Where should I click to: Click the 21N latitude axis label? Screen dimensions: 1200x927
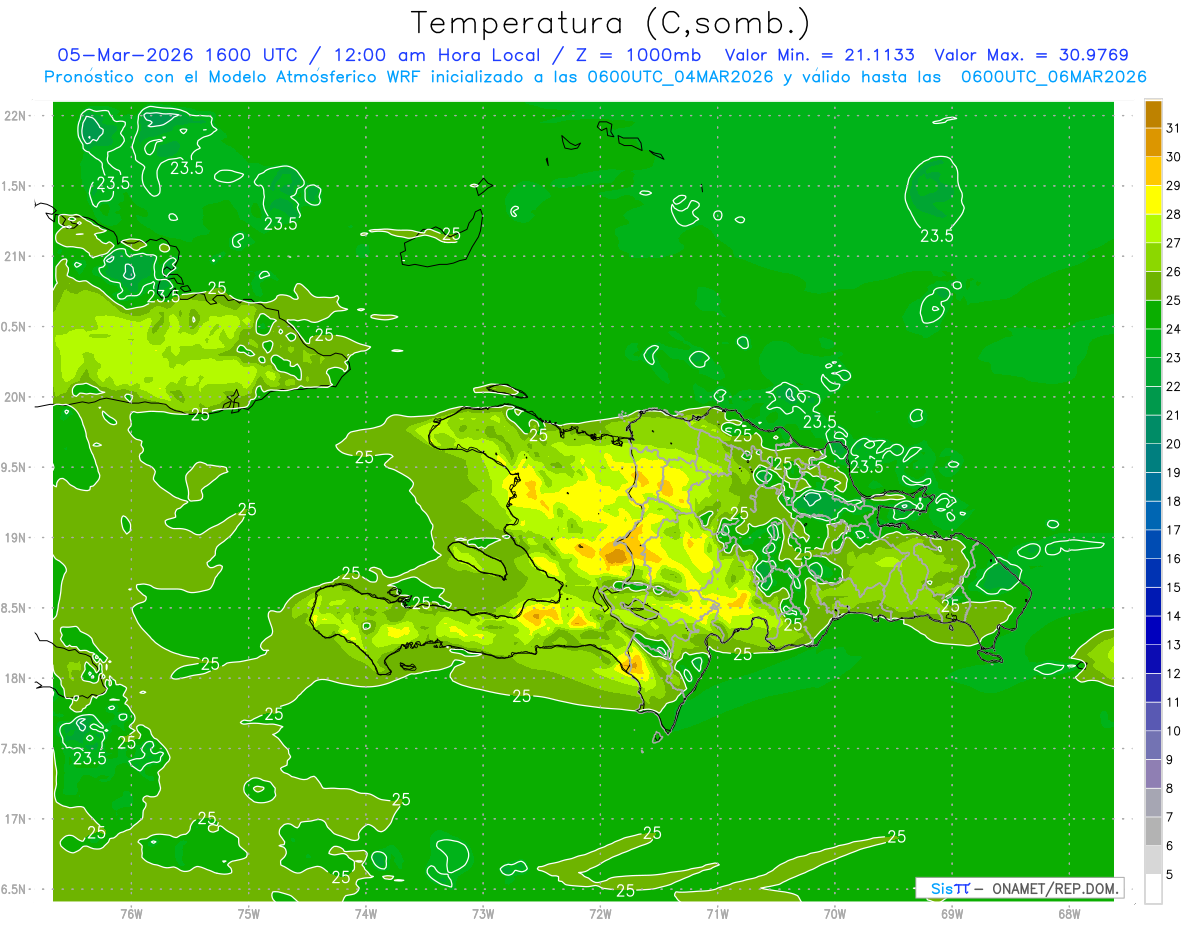pyautogui.click(x=15, y=256)
